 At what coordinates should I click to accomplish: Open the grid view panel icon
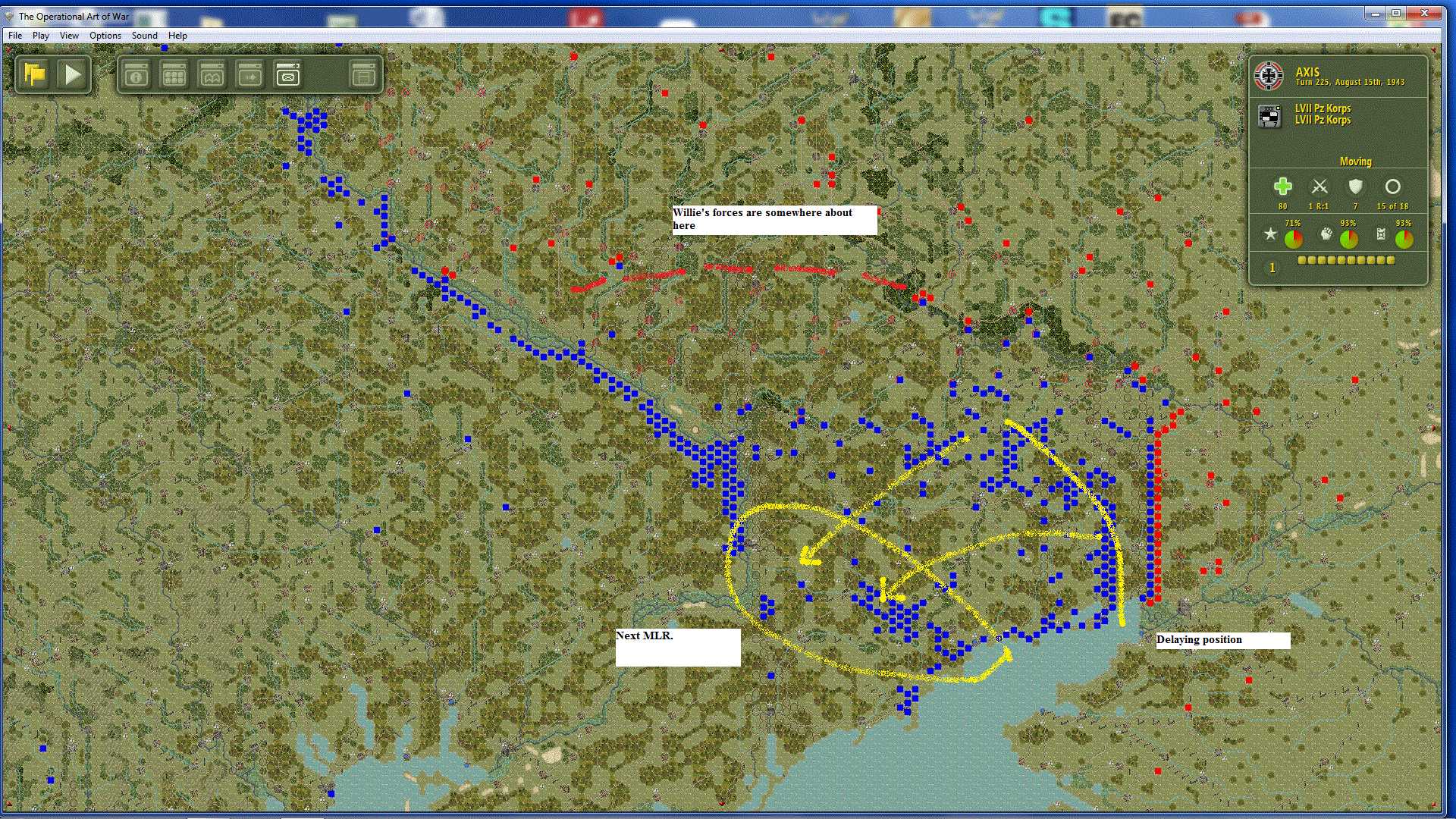174,74
